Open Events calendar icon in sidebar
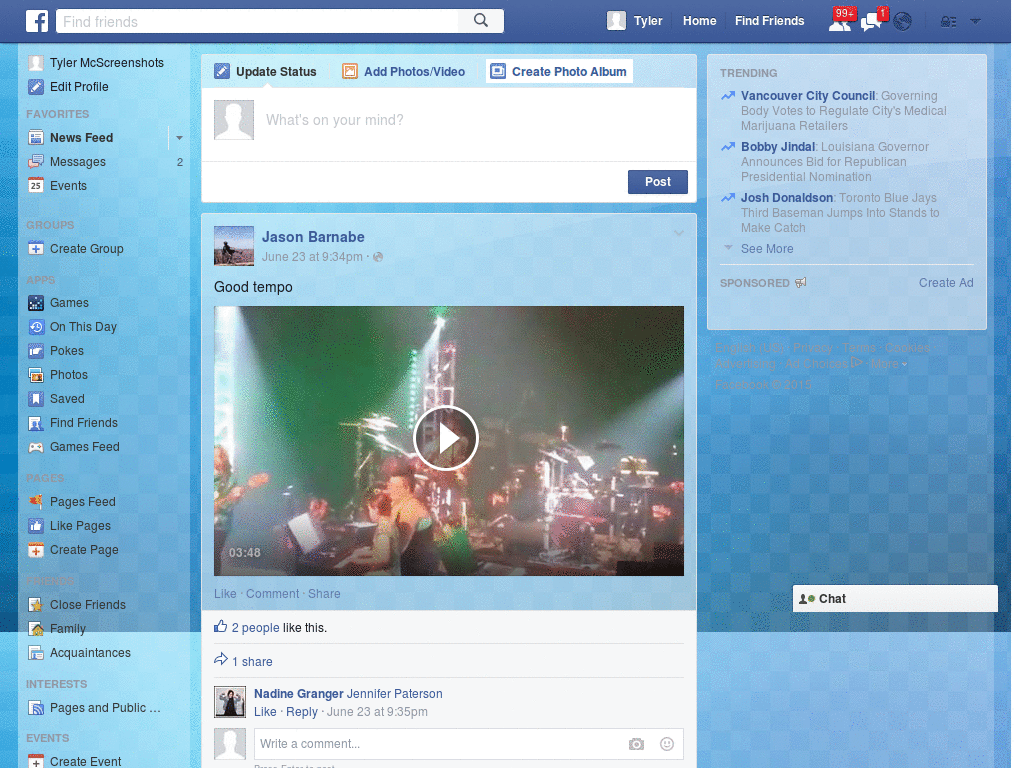The width and height of the screenshot is (1024, 768). click(36, 185)
